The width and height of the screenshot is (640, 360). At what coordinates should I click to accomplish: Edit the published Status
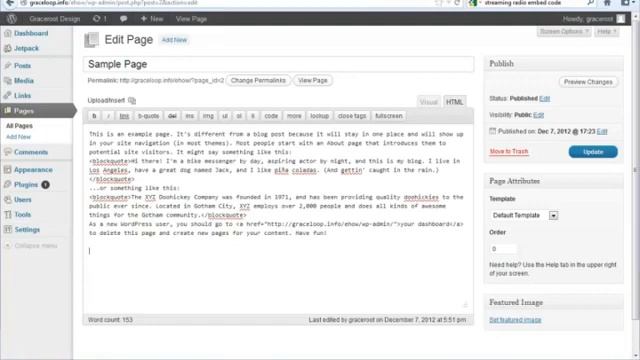pos(544,99)
